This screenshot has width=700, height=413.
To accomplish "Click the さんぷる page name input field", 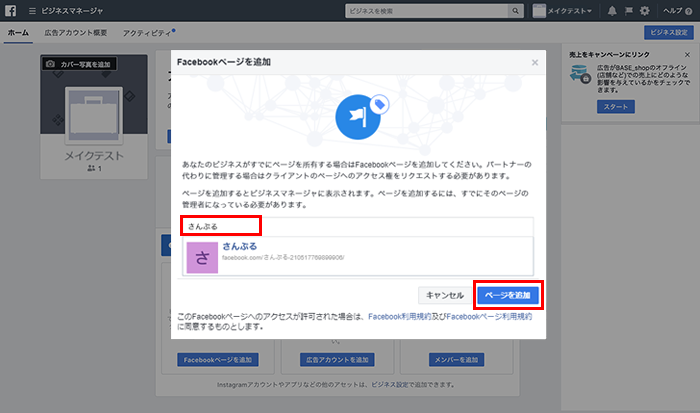I will click(357, 226).
